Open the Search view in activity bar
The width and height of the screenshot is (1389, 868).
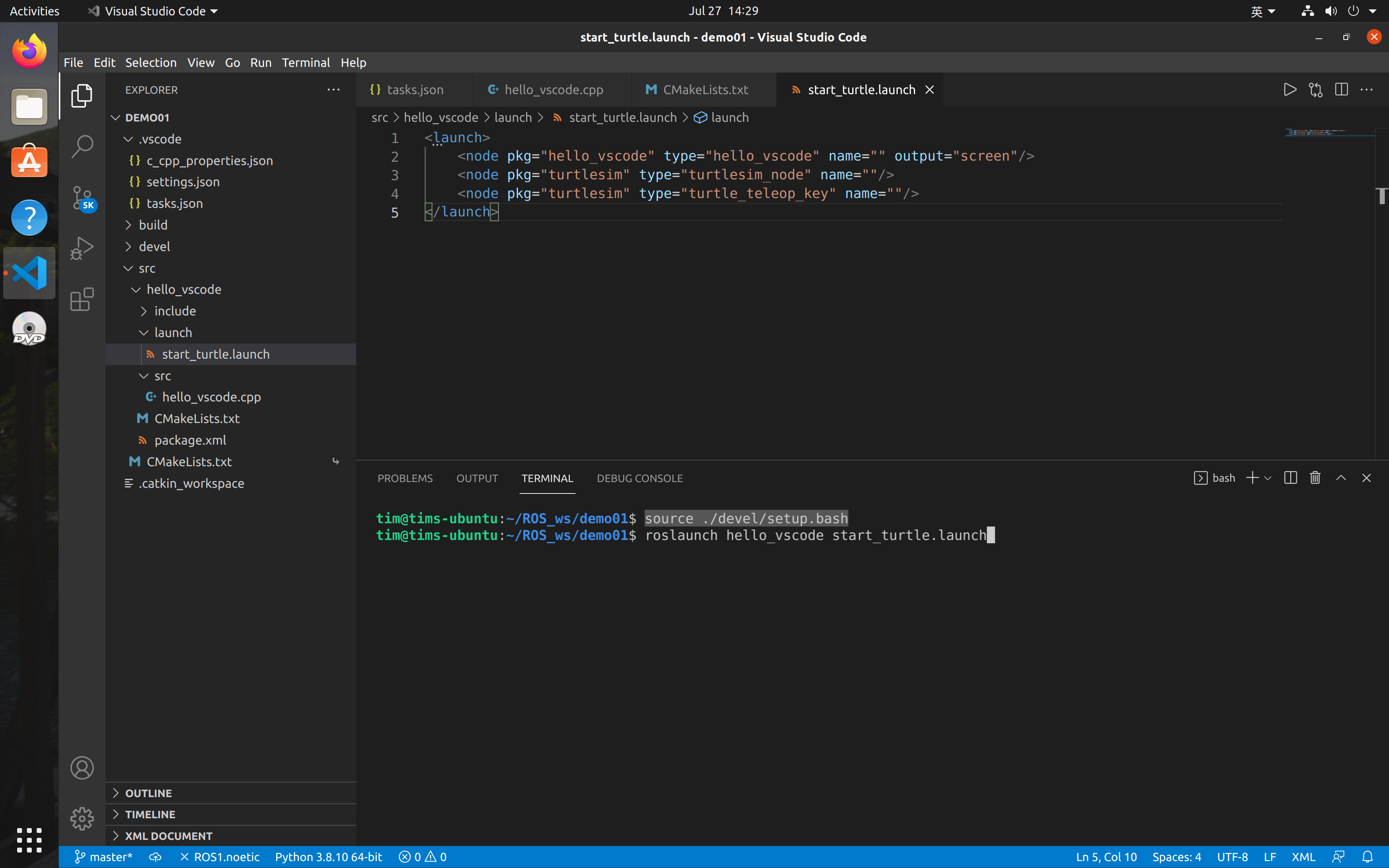click(82, 146)
